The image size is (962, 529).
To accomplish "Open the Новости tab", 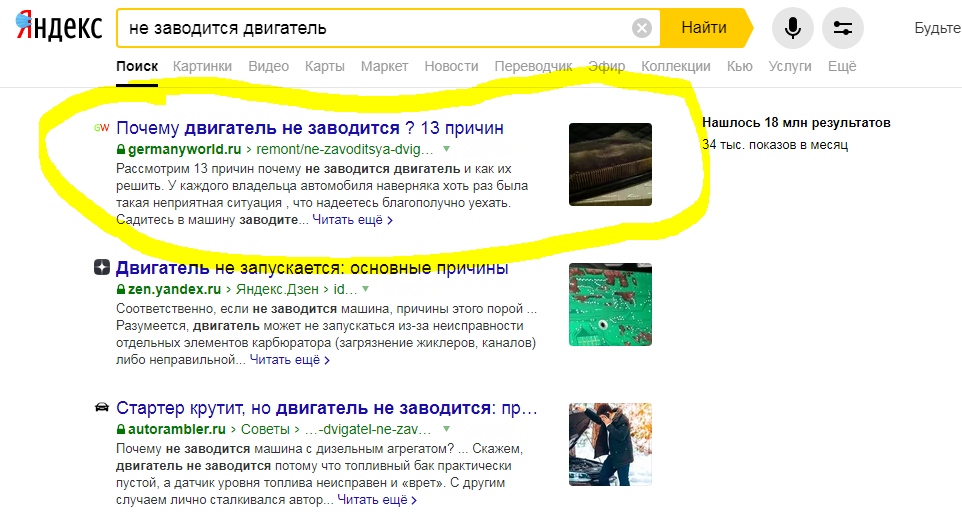I will (x=452, y=66).
